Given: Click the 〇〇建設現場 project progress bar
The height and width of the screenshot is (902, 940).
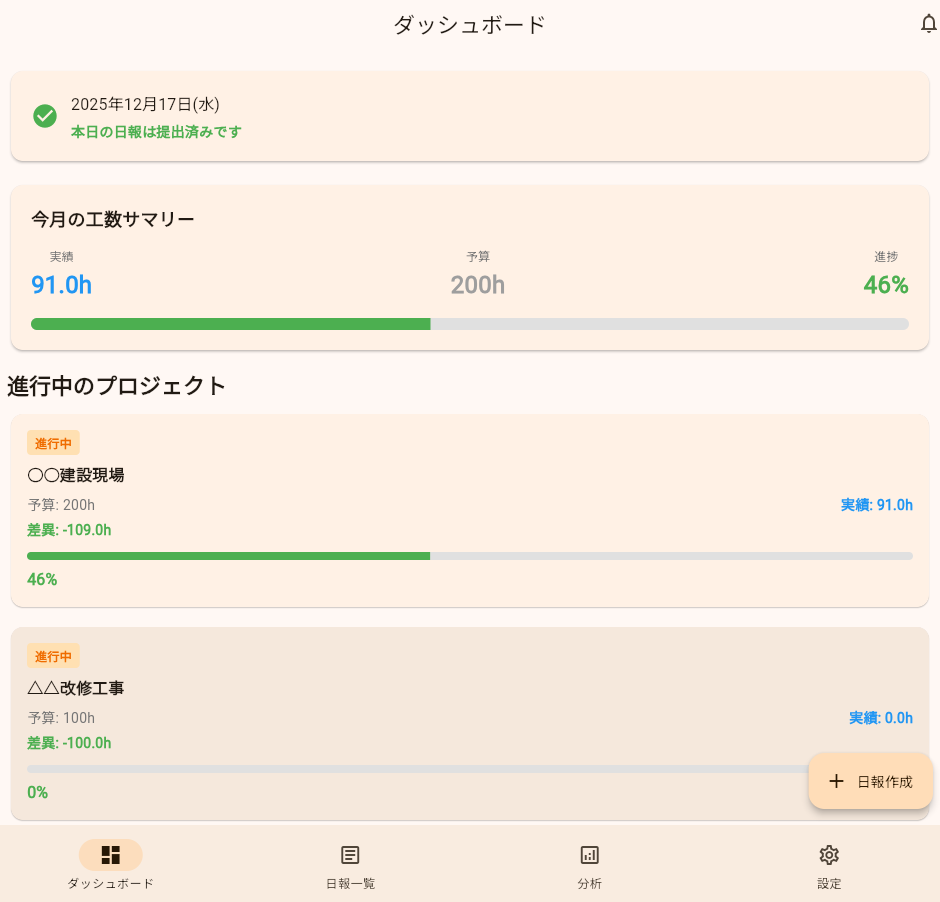Looking at the screenshot, I should click(x=470, y=556).
